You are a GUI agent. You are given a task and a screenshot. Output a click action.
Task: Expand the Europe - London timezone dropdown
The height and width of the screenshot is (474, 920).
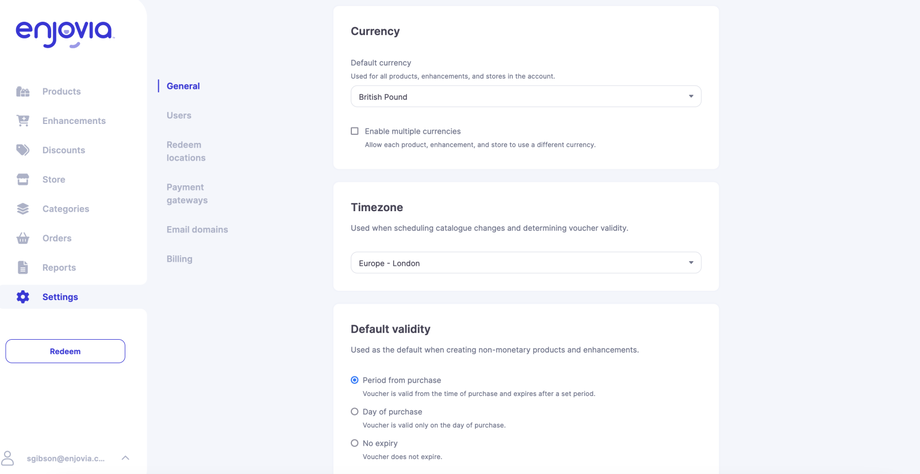525,263
